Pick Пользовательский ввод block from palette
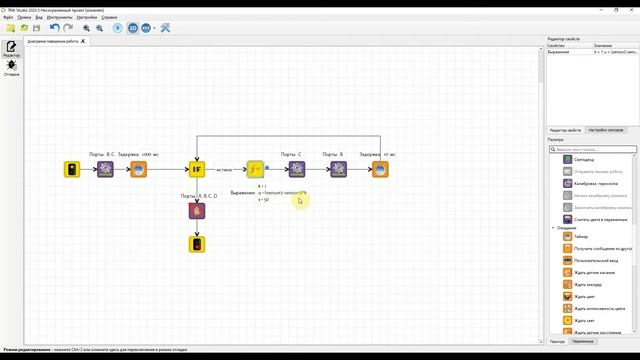 [591, 260]
